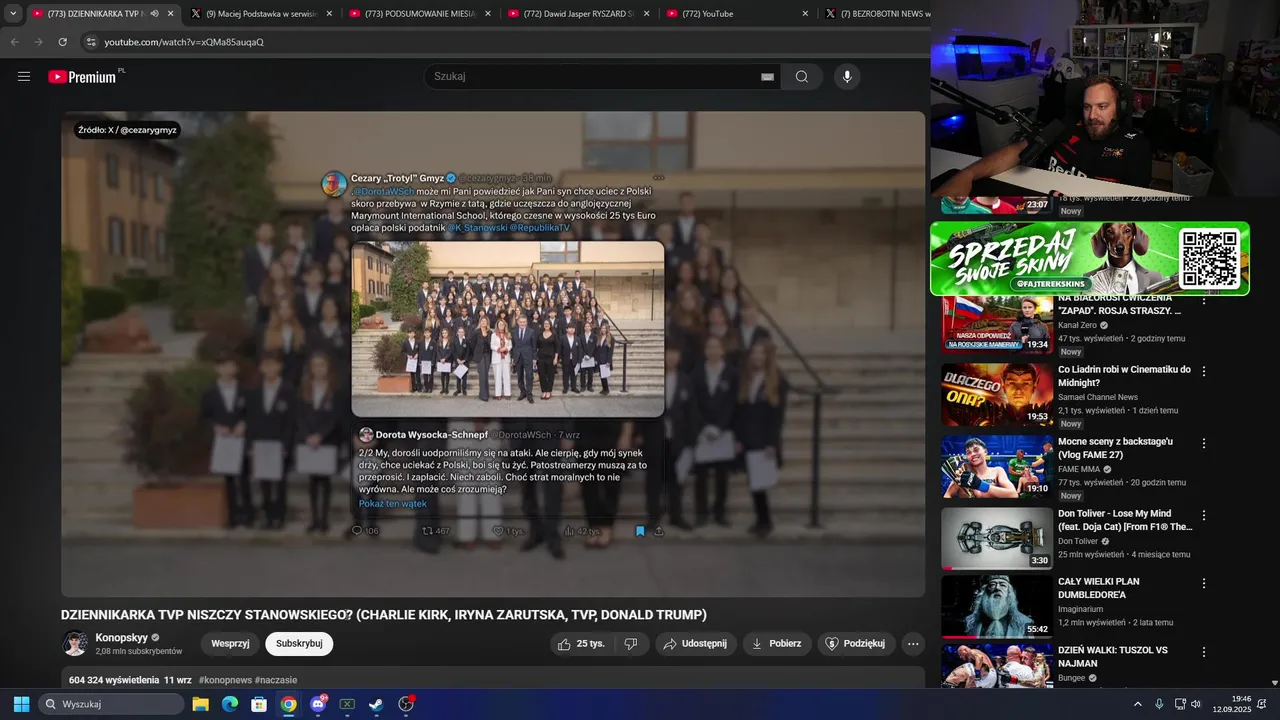The image size is (1280, 720).
Task: Open the Xbox Game Bar taskbar icon
Action: tap(347, 704)
